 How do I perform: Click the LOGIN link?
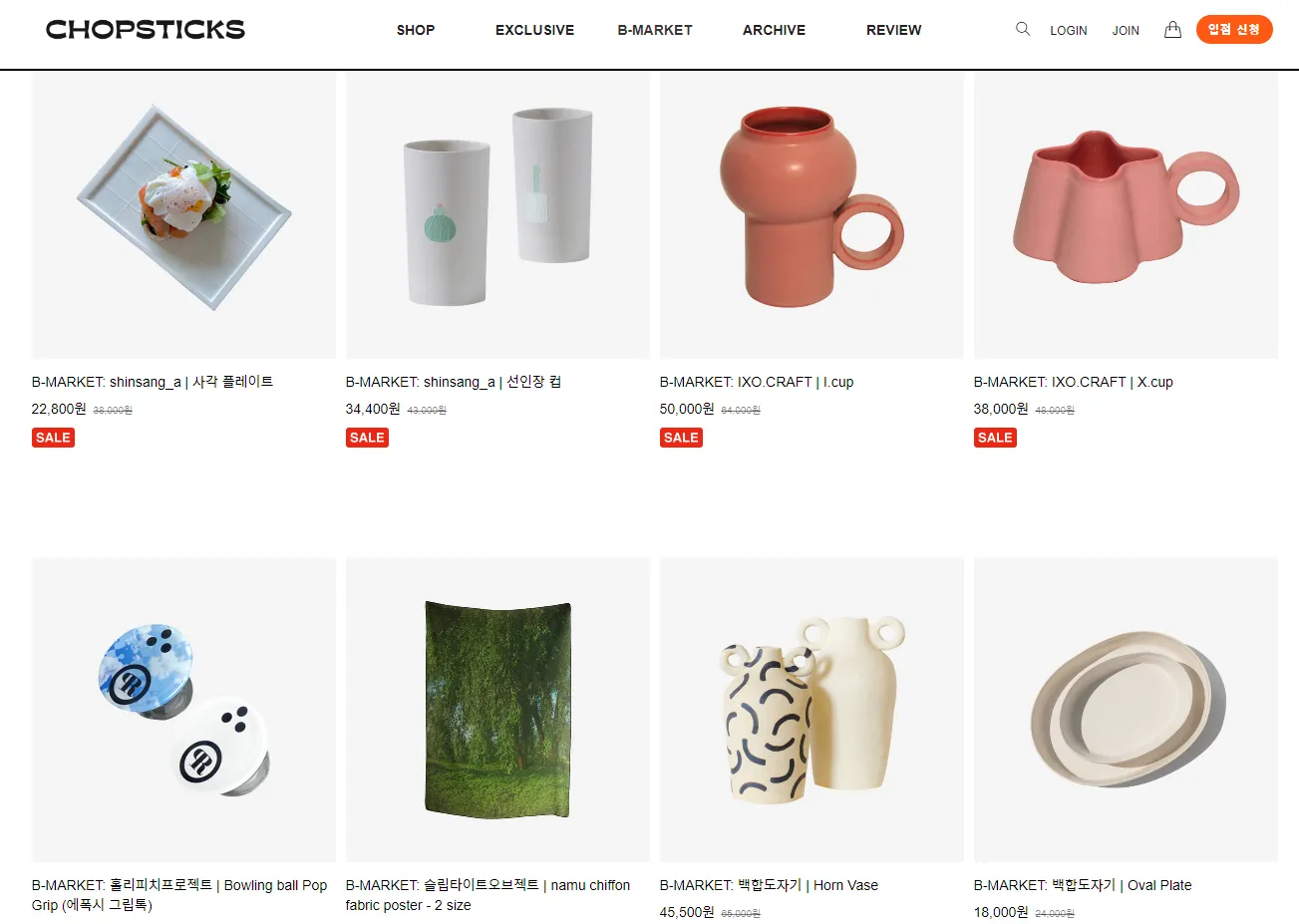pyautogui.click(x=1069, y=31)
